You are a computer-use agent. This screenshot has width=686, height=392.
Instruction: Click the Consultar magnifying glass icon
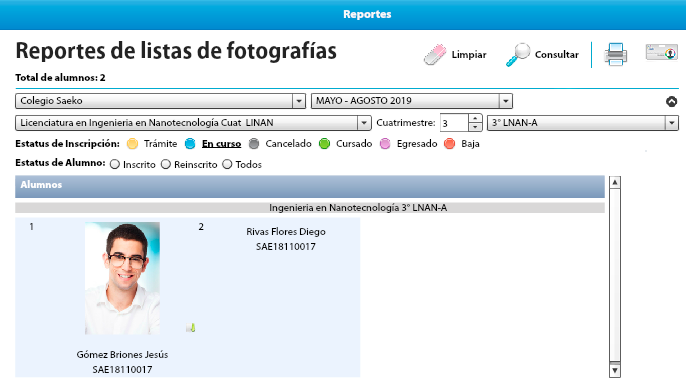(518, 55)
